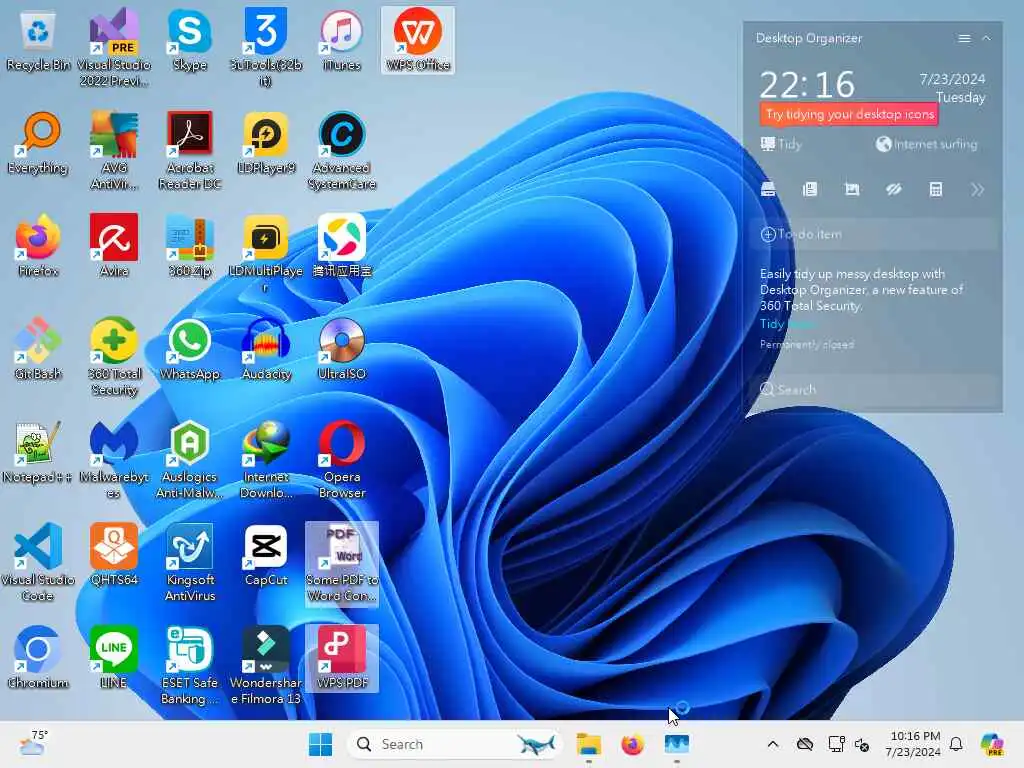1024x768 pixels.
Task: Open Internet surfing in Desktop Organizer
Action: click(927, 144)
